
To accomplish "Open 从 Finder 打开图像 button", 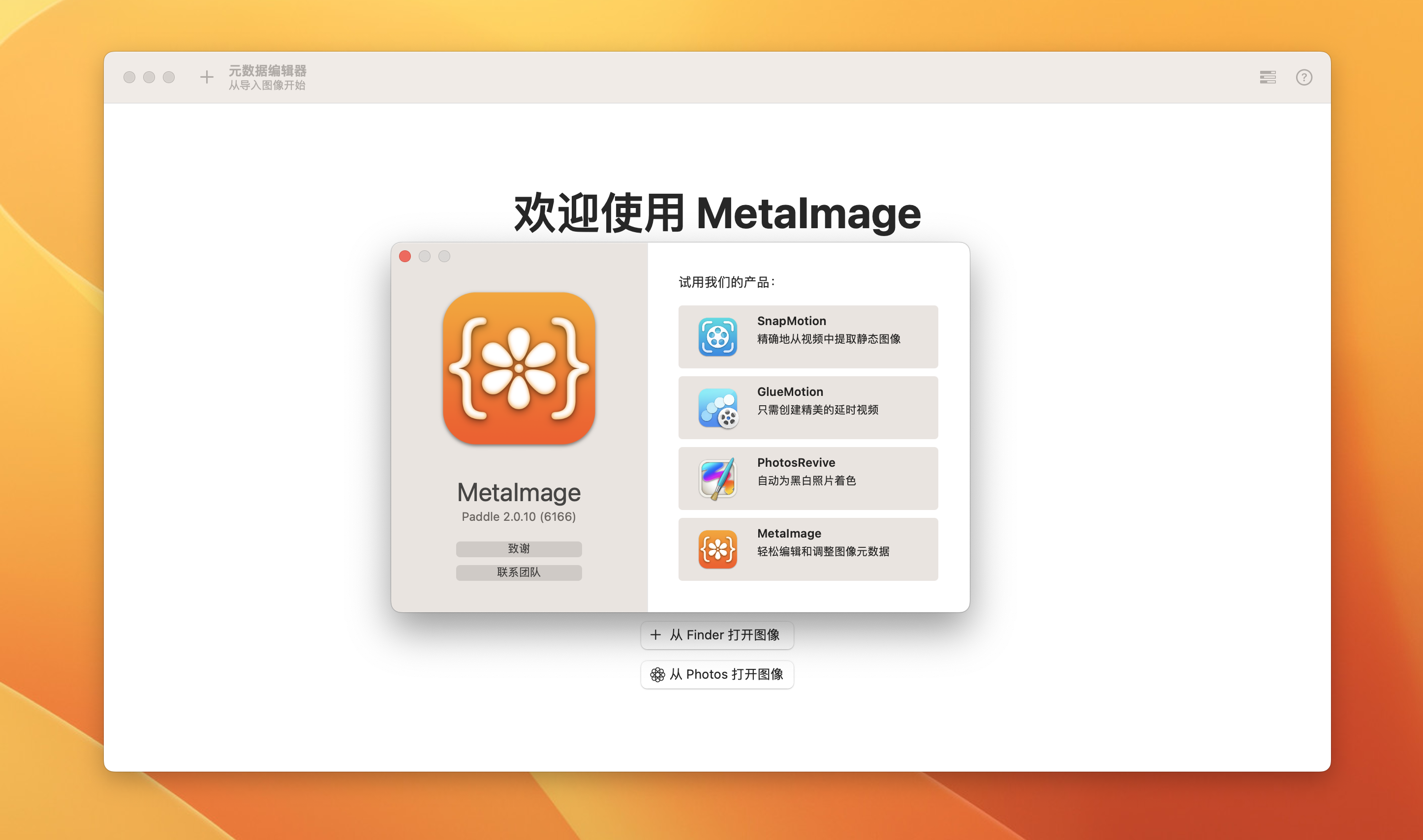I will [x=717, y=635].
